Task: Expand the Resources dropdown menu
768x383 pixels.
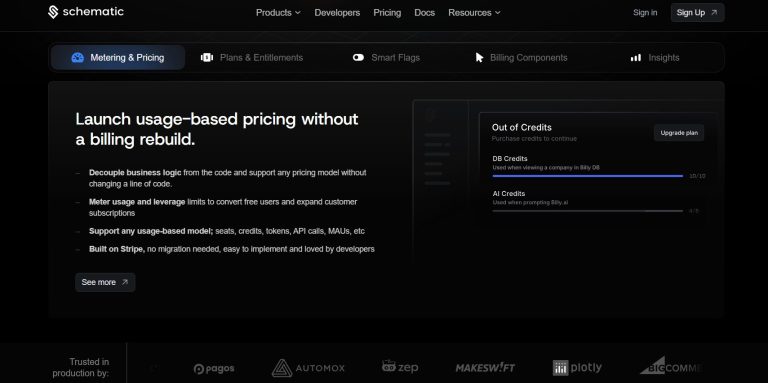Action: (x=474, y=13)
